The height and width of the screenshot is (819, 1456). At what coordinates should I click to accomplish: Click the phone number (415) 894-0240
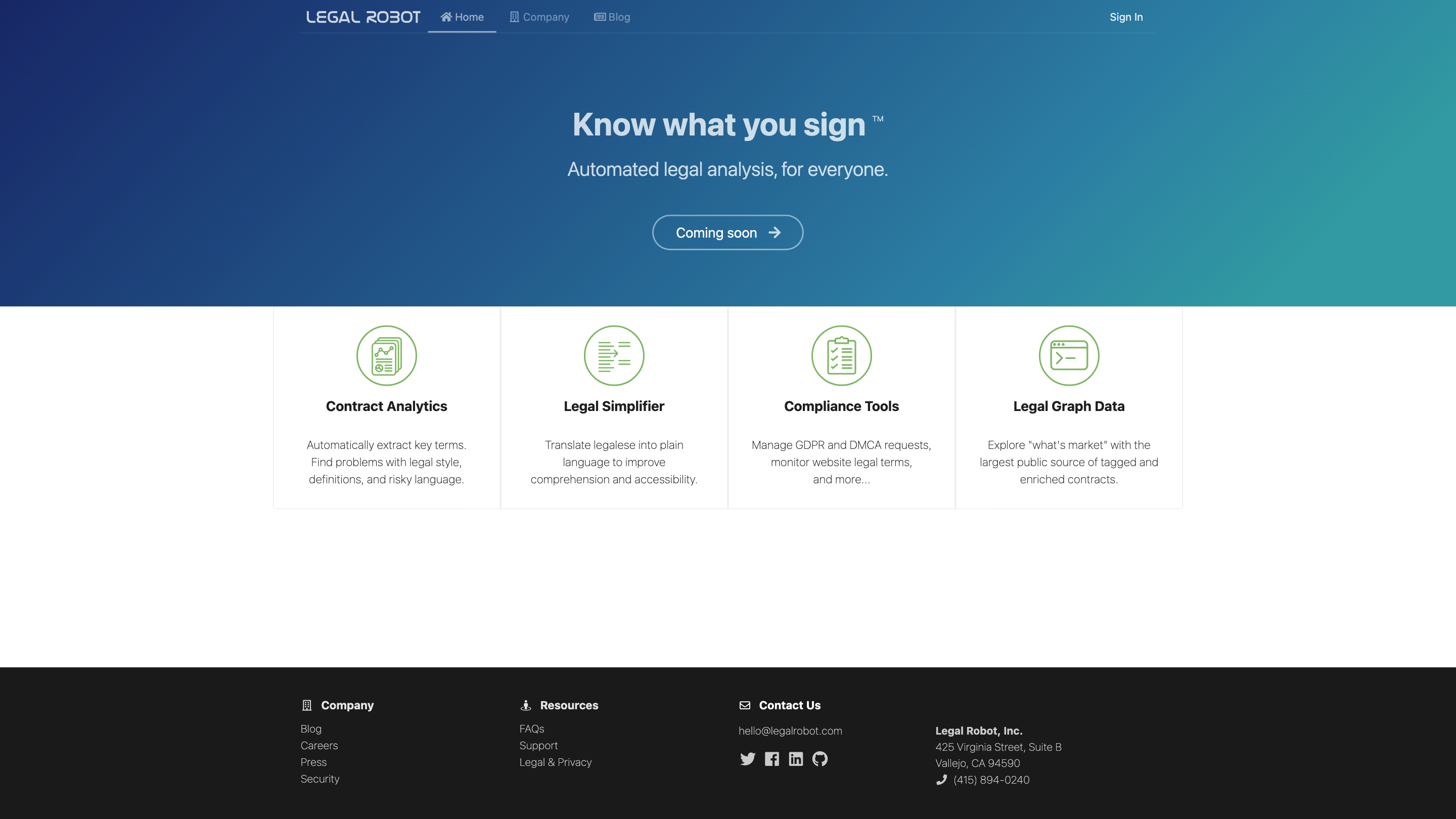(991, 780)
